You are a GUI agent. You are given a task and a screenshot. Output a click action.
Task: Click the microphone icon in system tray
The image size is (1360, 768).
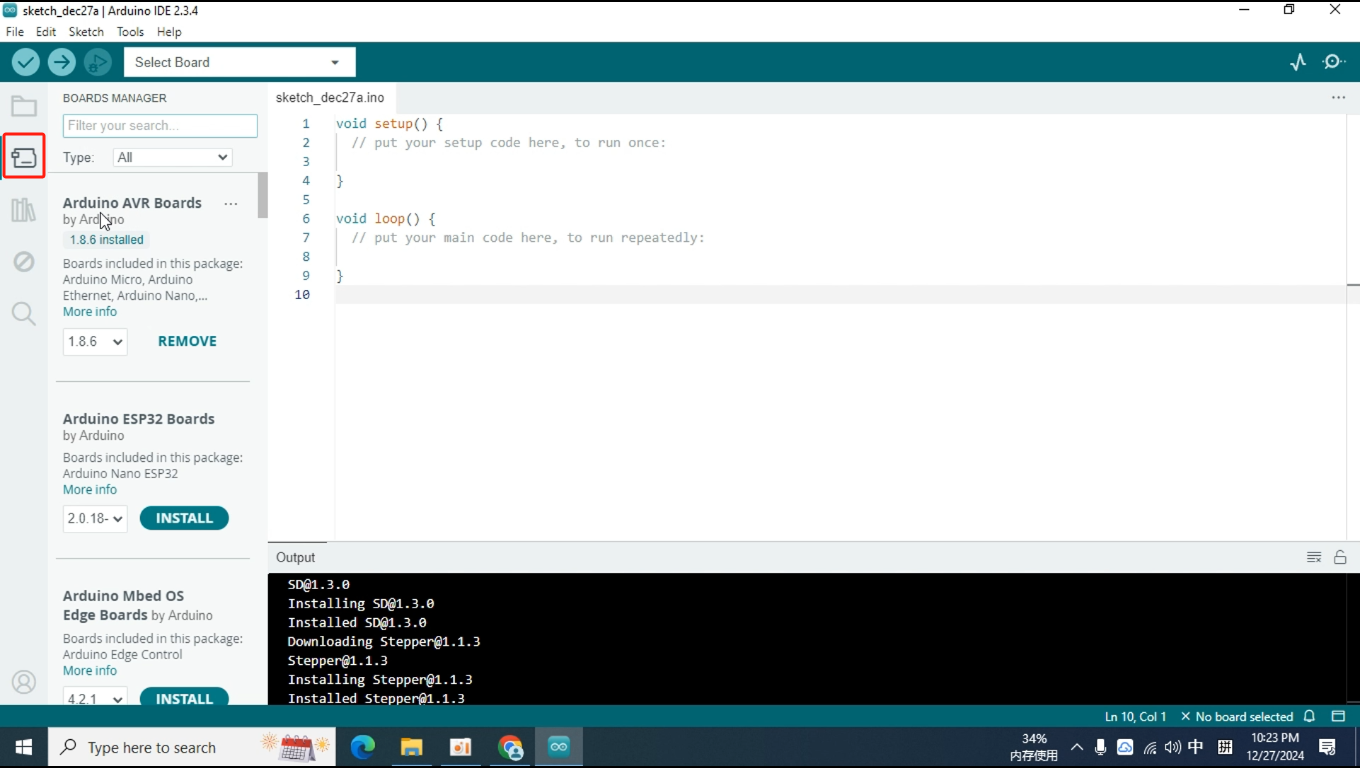[1101, 747]
